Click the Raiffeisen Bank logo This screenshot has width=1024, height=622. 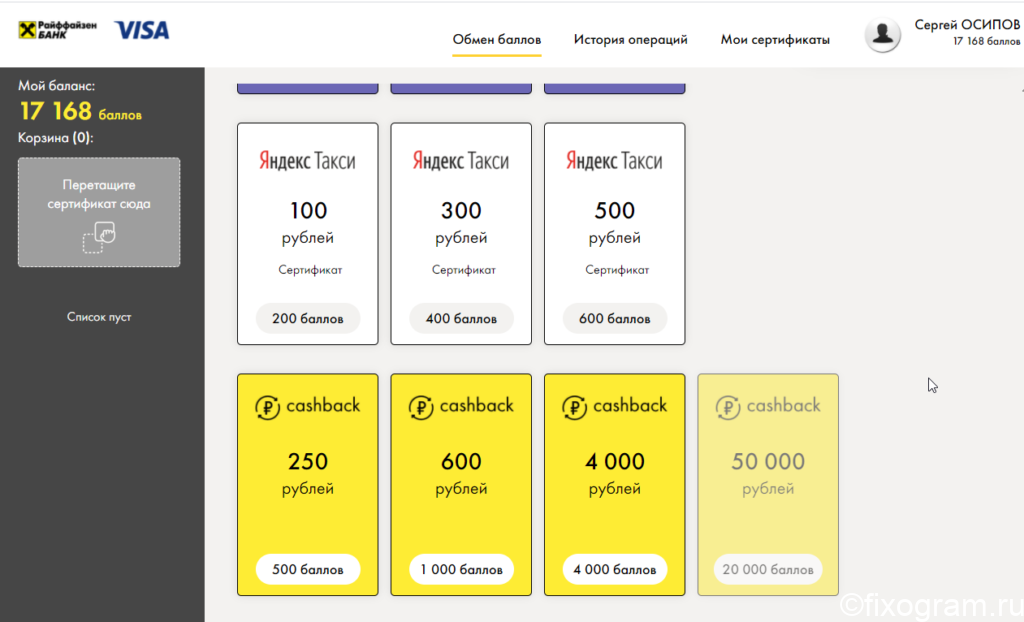click(57, 29)
